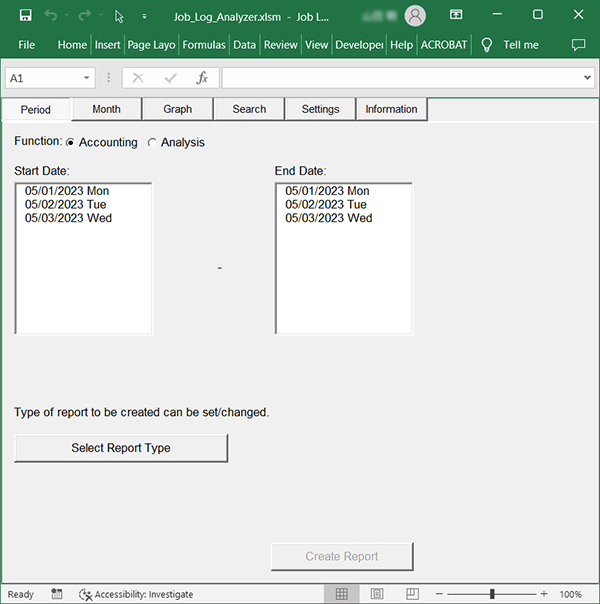600x604 pixels.
Task: Click the zoom out minus button
Action: pyautogui.click(x=439, y=594)
